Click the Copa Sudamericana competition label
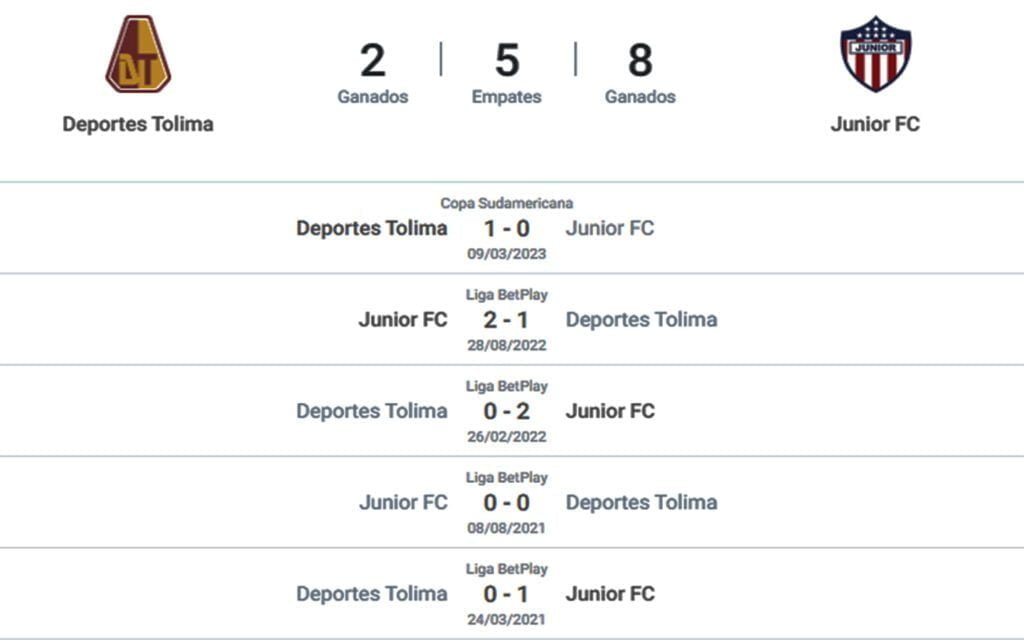Viewport: 1024px width, 640px height. tap(507, 203)
